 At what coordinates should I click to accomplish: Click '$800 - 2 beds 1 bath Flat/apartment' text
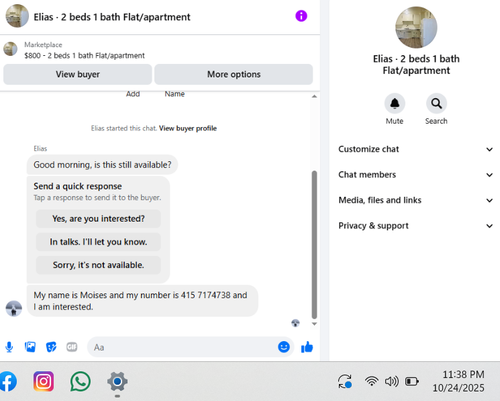tap(84, 56)
